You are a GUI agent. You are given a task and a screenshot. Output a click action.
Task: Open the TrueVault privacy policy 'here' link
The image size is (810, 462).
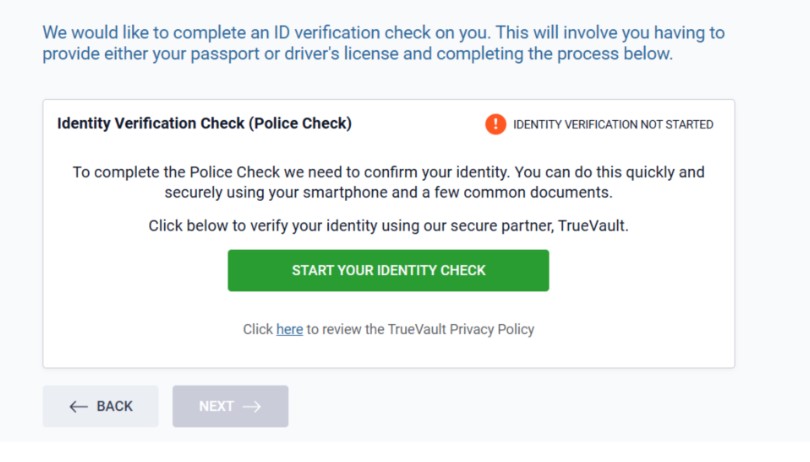point(289,329)
